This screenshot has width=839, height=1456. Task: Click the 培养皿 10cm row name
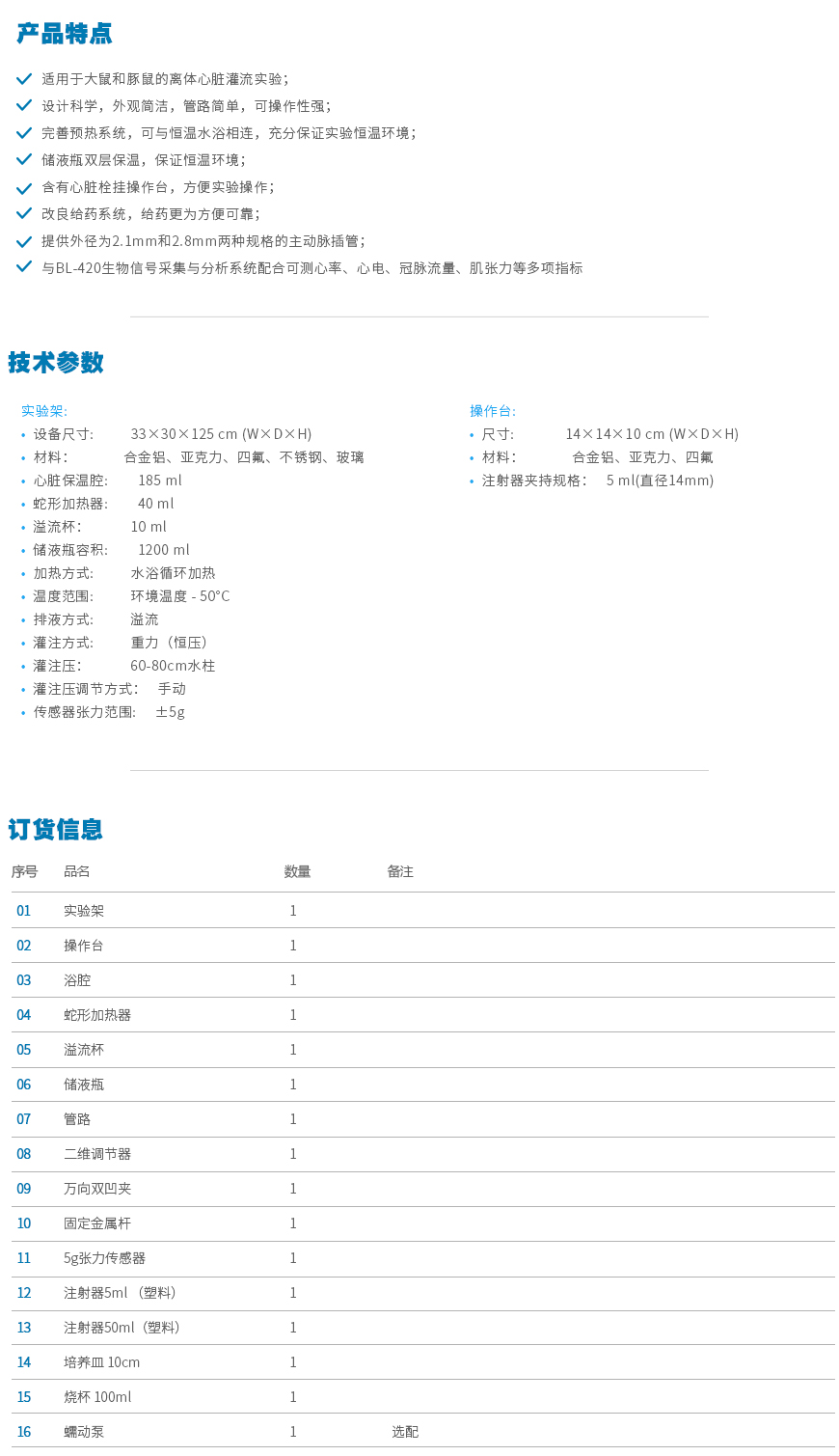(102, 1362)
